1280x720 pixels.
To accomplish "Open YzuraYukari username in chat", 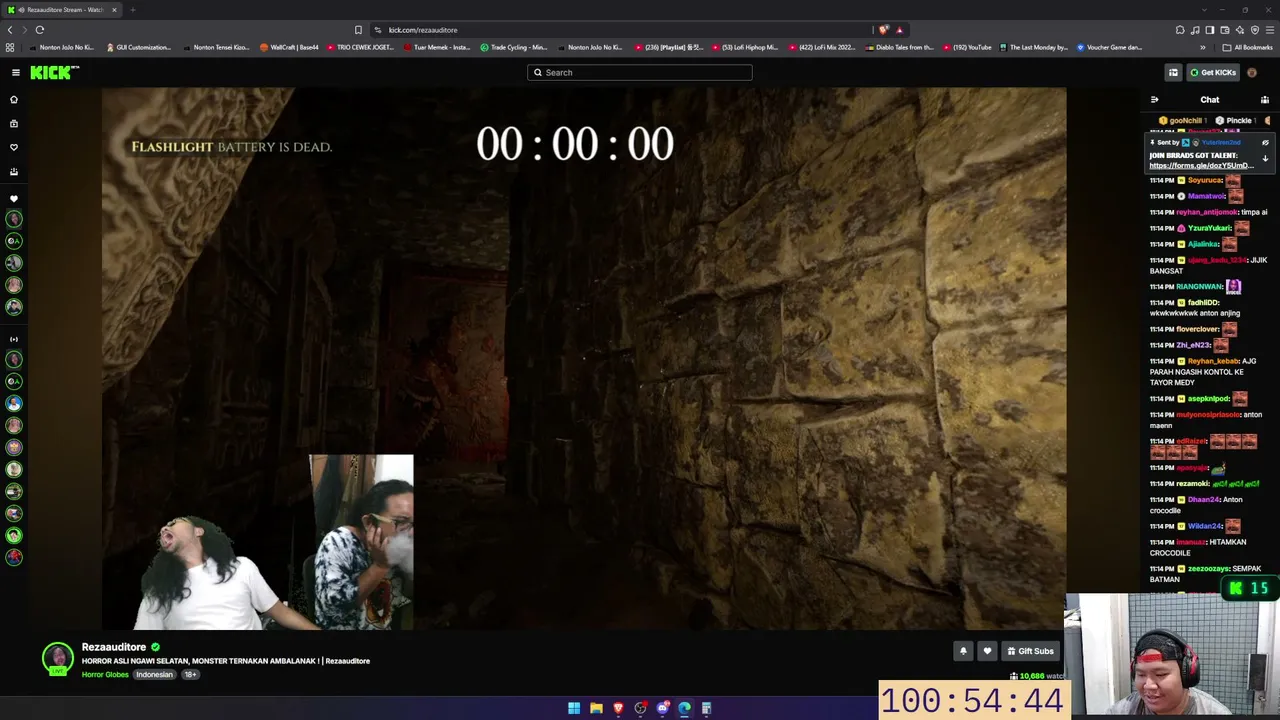I will point(1209,229).
